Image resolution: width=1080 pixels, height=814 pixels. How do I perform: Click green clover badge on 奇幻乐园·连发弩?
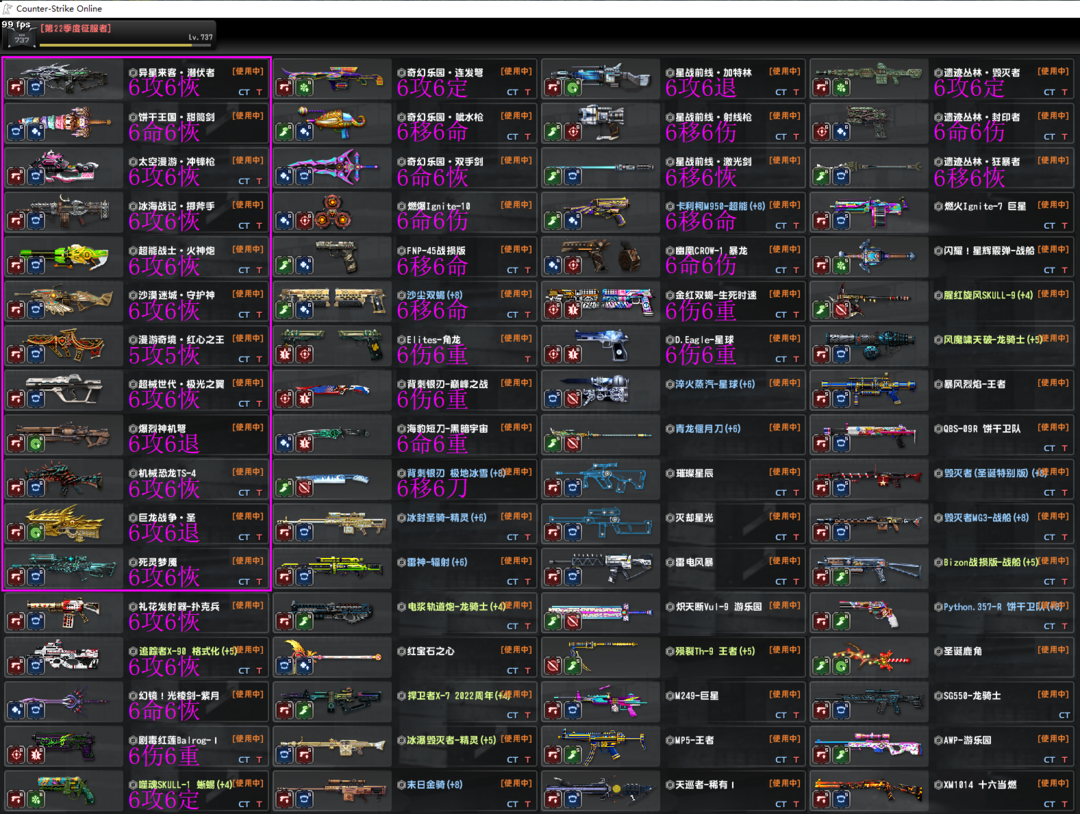(304, 87)
